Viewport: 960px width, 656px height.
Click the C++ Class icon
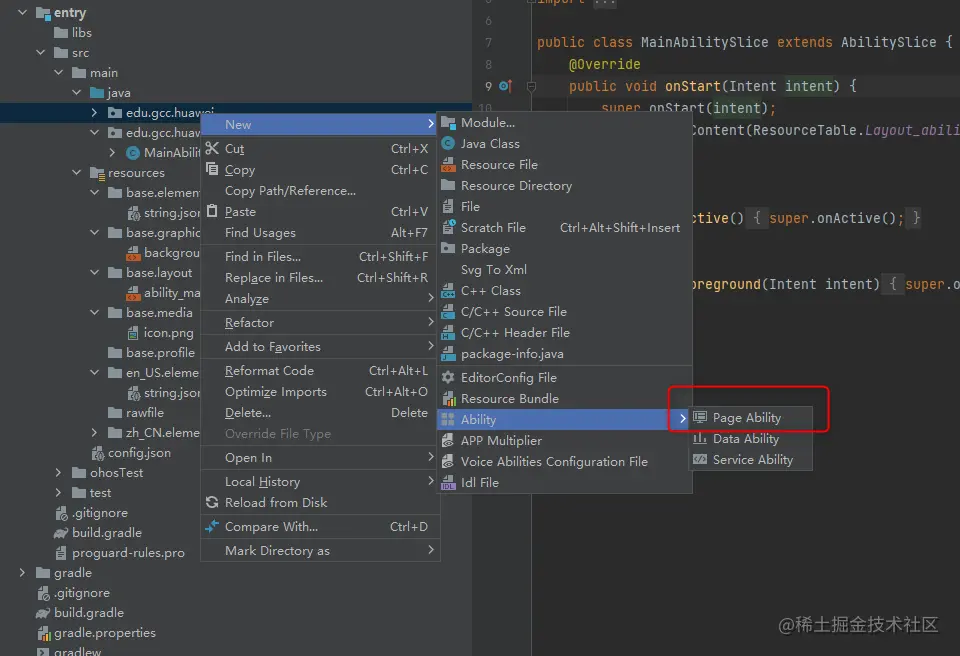pos(448,290)
